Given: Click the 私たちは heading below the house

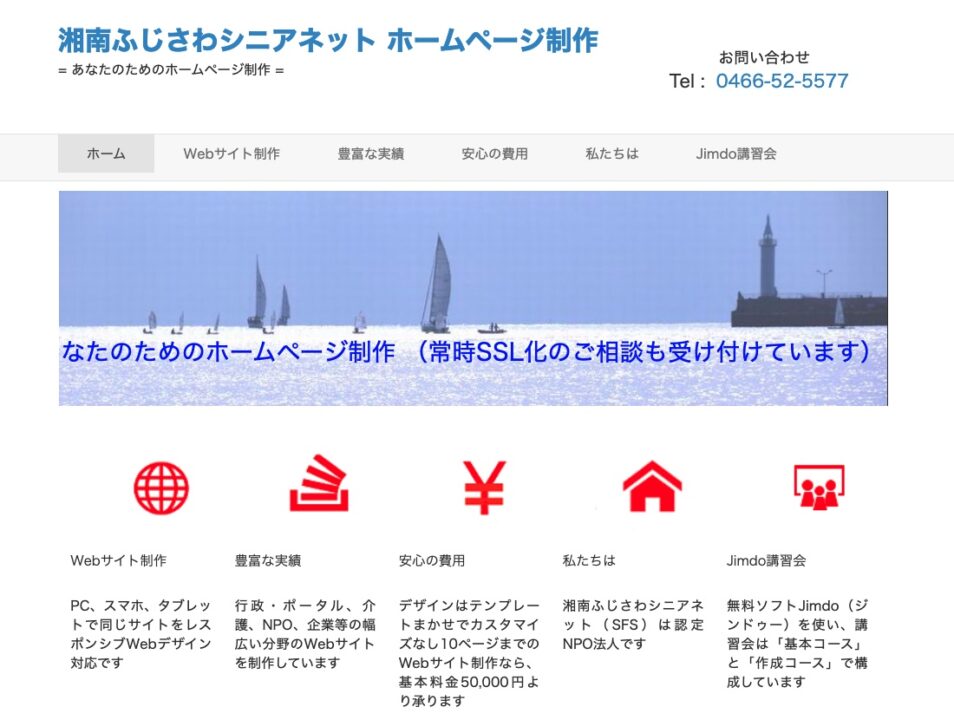Looking at the screenshot, I should tap(589, 560).
